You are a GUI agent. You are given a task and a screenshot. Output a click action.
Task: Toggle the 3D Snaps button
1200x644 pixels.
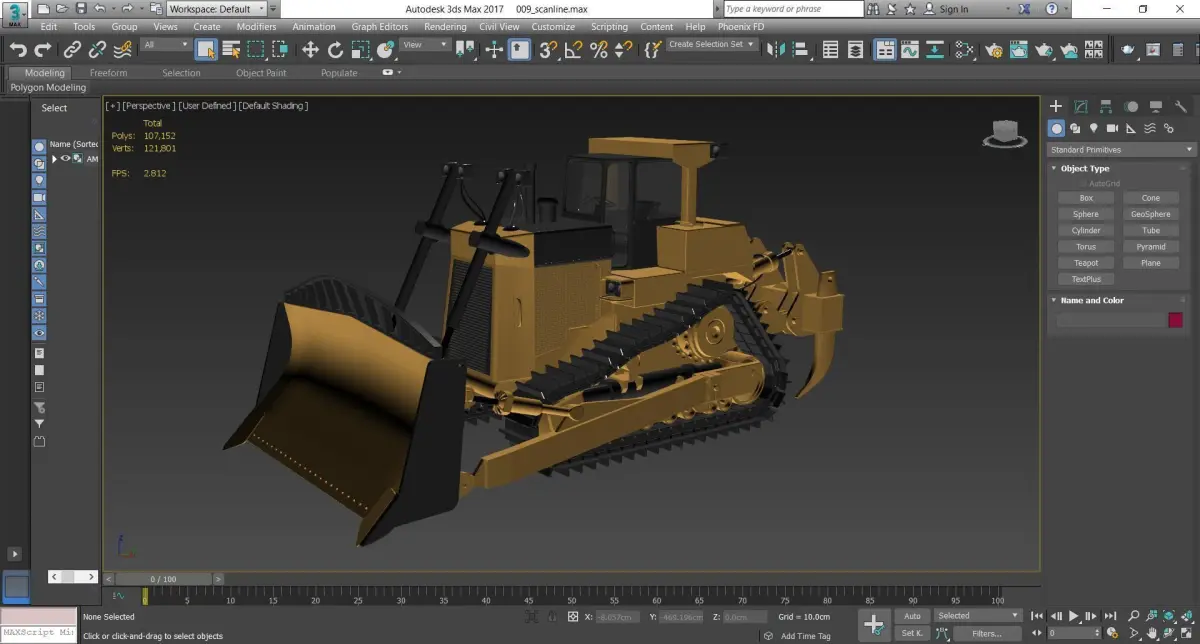547,49
